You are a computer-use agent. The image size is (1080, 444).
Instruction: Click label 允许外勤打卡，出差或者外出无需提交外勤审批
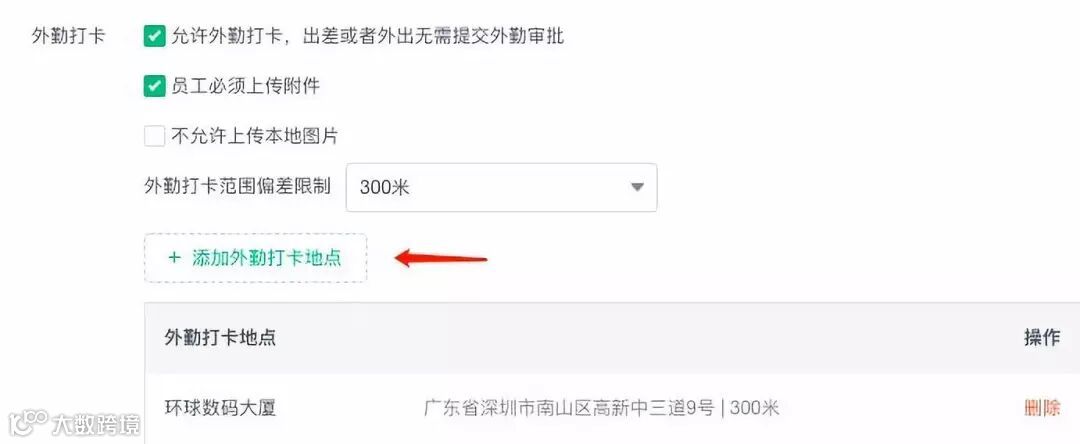[x=368, y=36]
